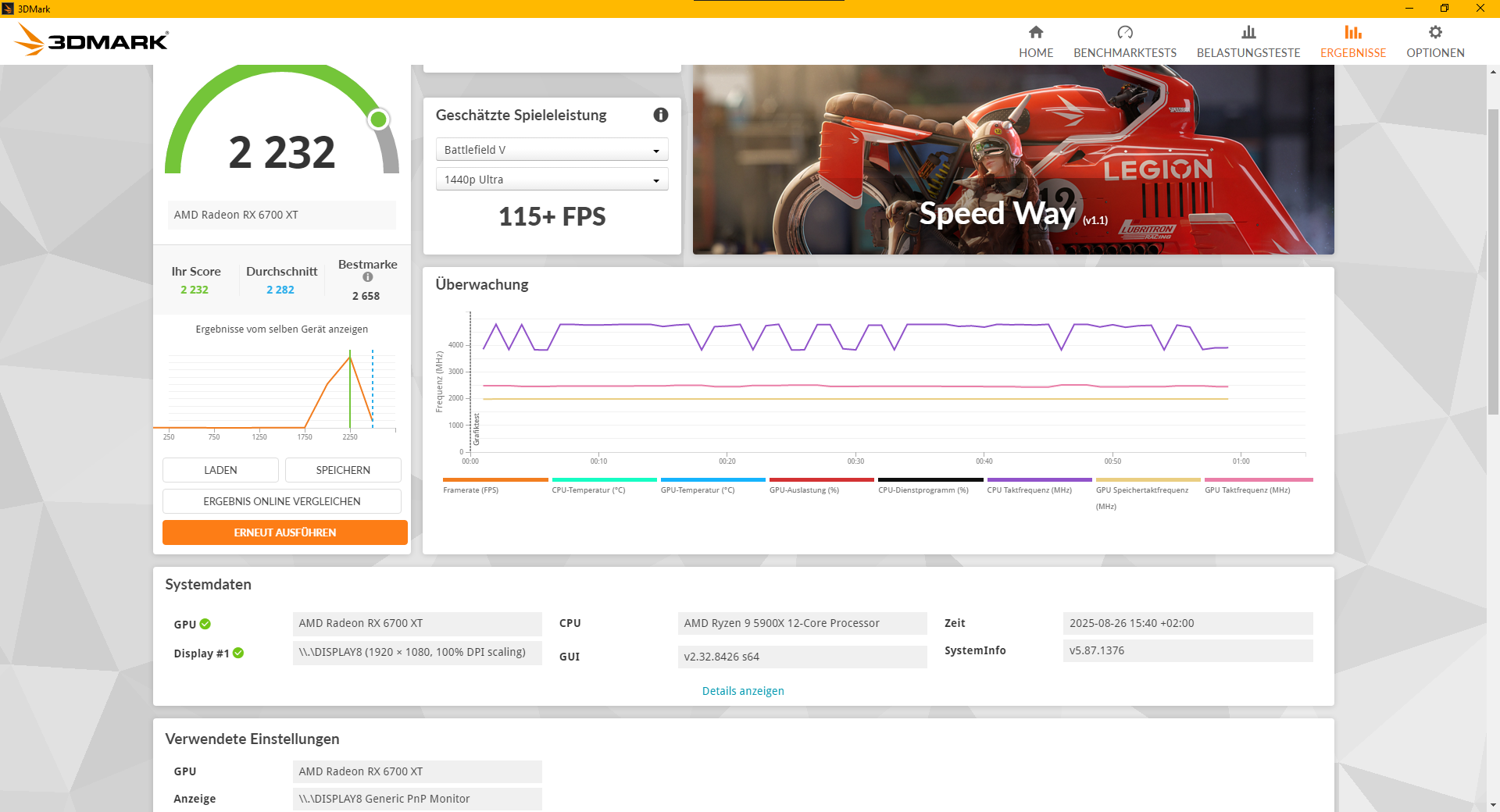This screenshot has width=1500, height=812.
Task: Click the 115+ FPS estimate
Action: point(552,216)
